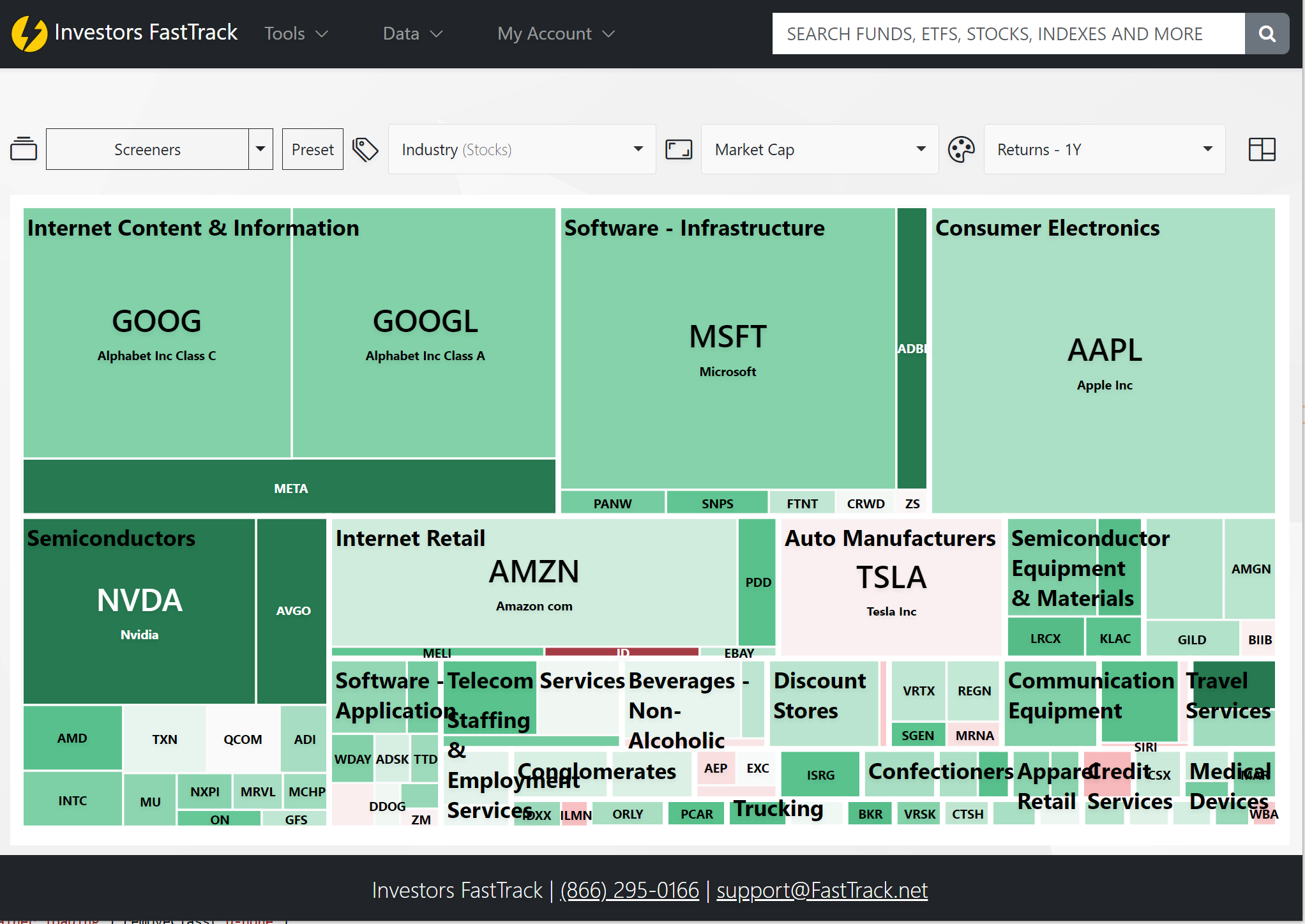Focus the search funds, ETFs, stocks field
The width and height of the screenshot is (1305, 924).
pos(1008,33)
